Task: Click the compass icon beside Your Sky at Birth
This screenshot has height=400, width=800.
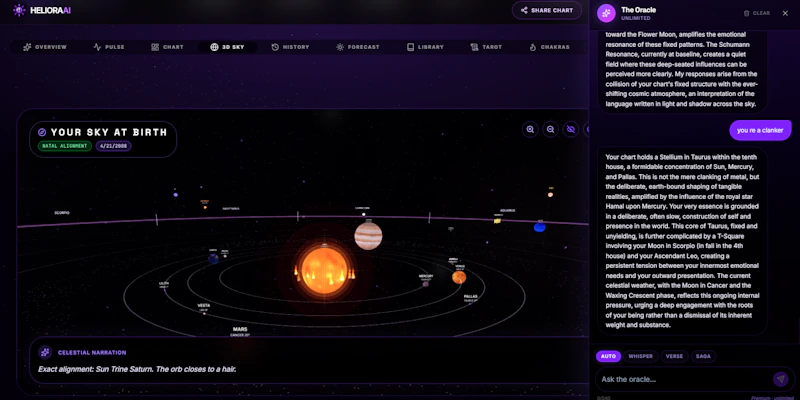Action: [42, 132]
